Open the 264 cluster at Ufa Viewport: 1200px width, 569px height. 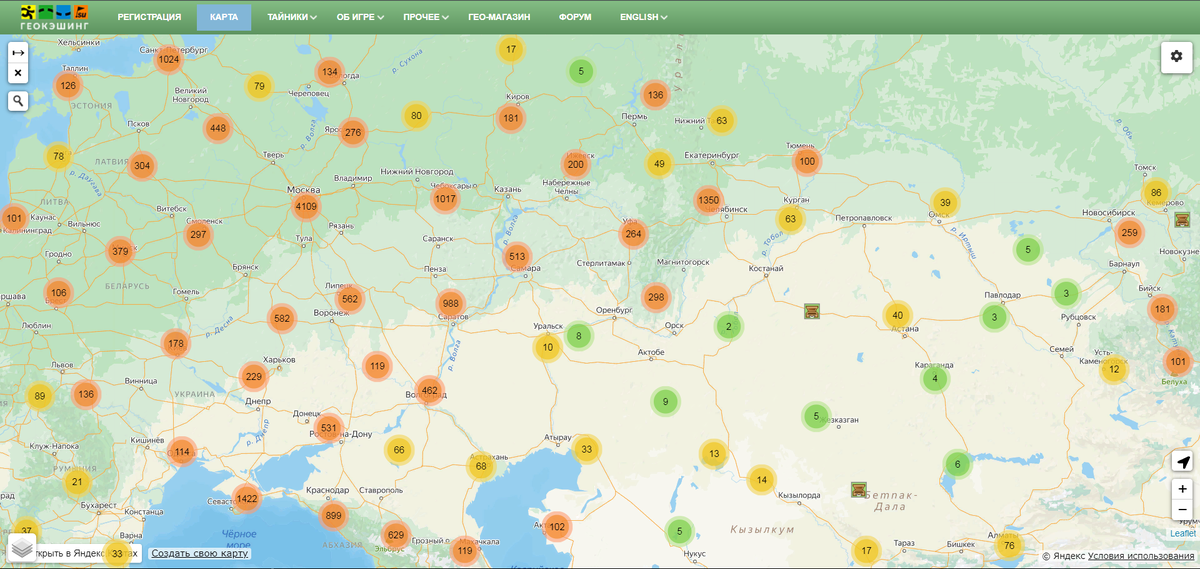coord(633,235)
